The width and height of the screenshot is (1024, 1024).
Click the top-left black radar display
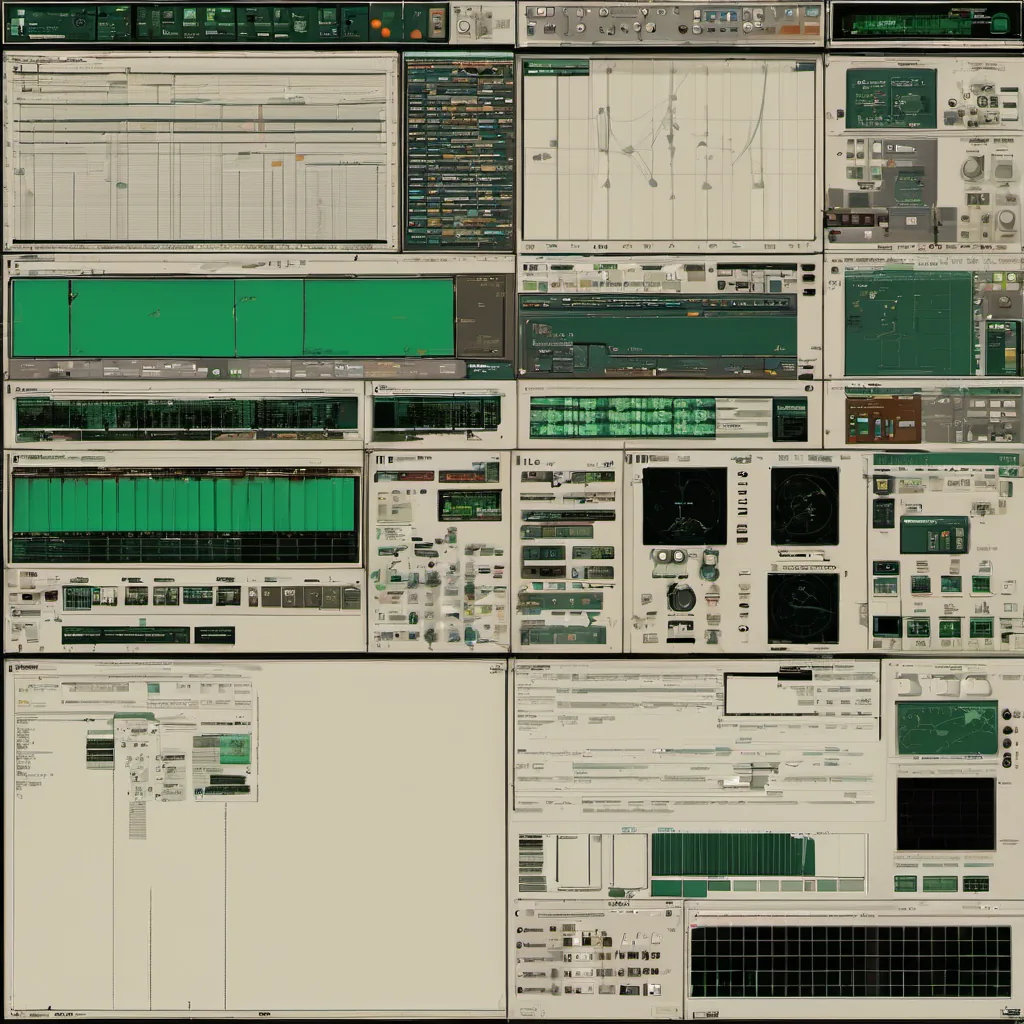point(684,506)
